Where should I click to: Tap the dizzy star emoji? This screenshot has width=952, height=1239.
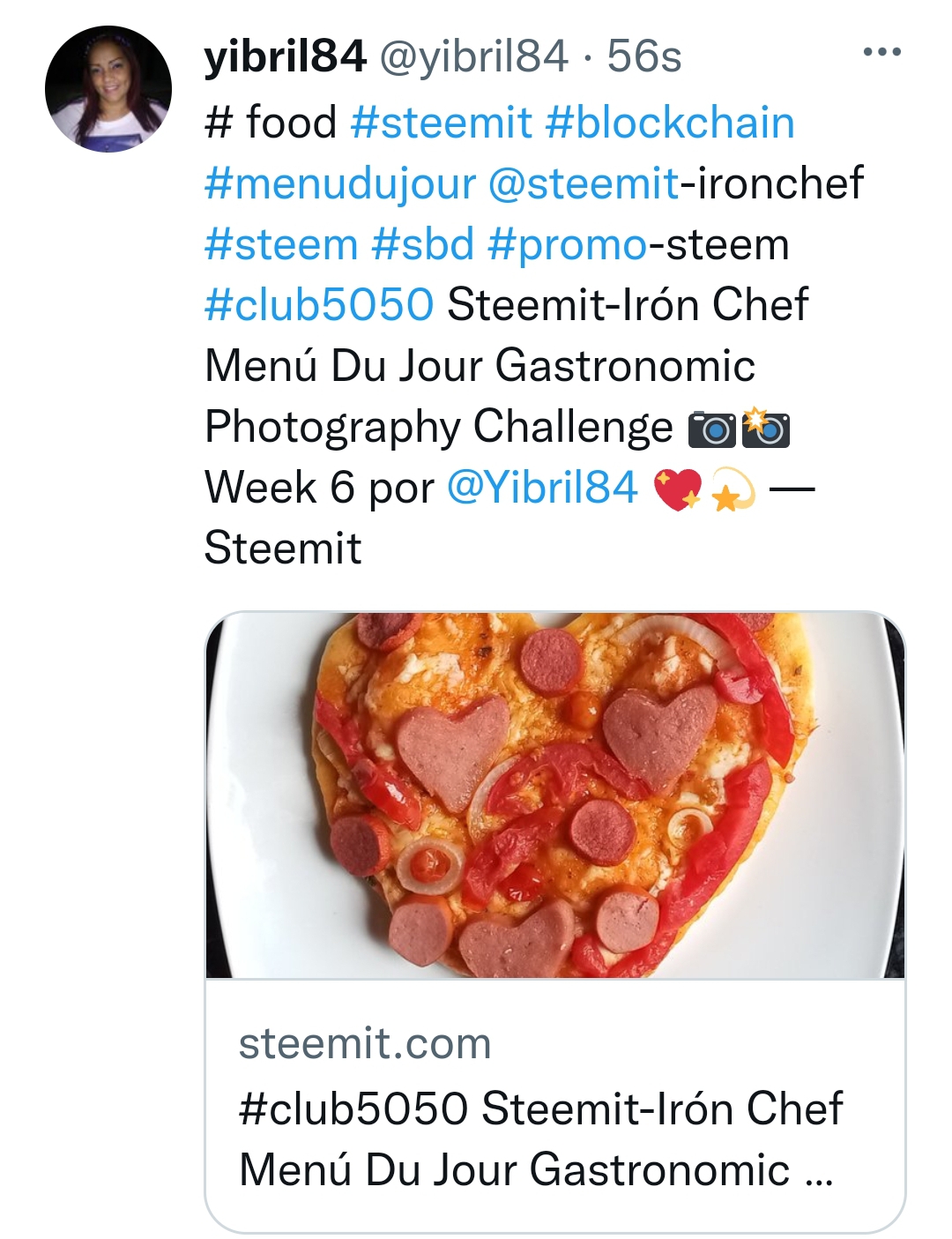pos(733,489)
